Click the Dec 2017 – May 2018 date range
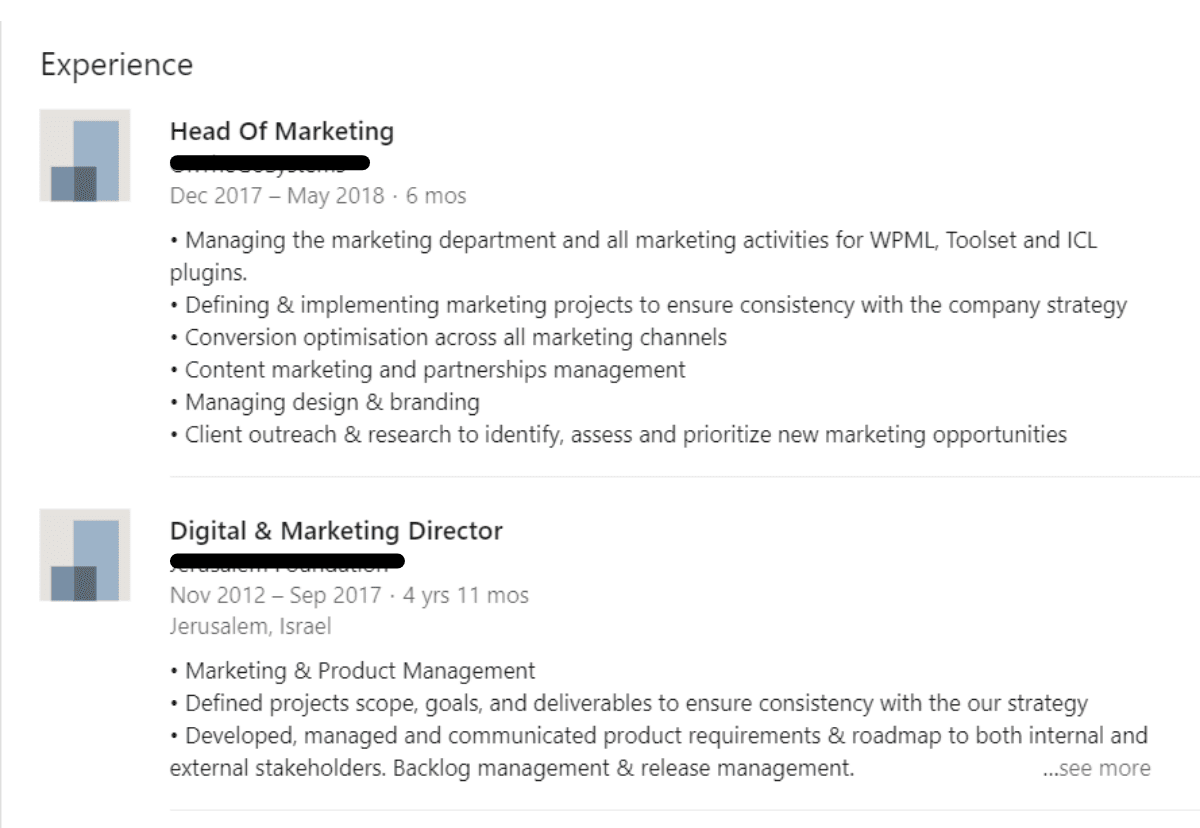Viewport: 1200px width, 828px height. [x=277, y=196]
